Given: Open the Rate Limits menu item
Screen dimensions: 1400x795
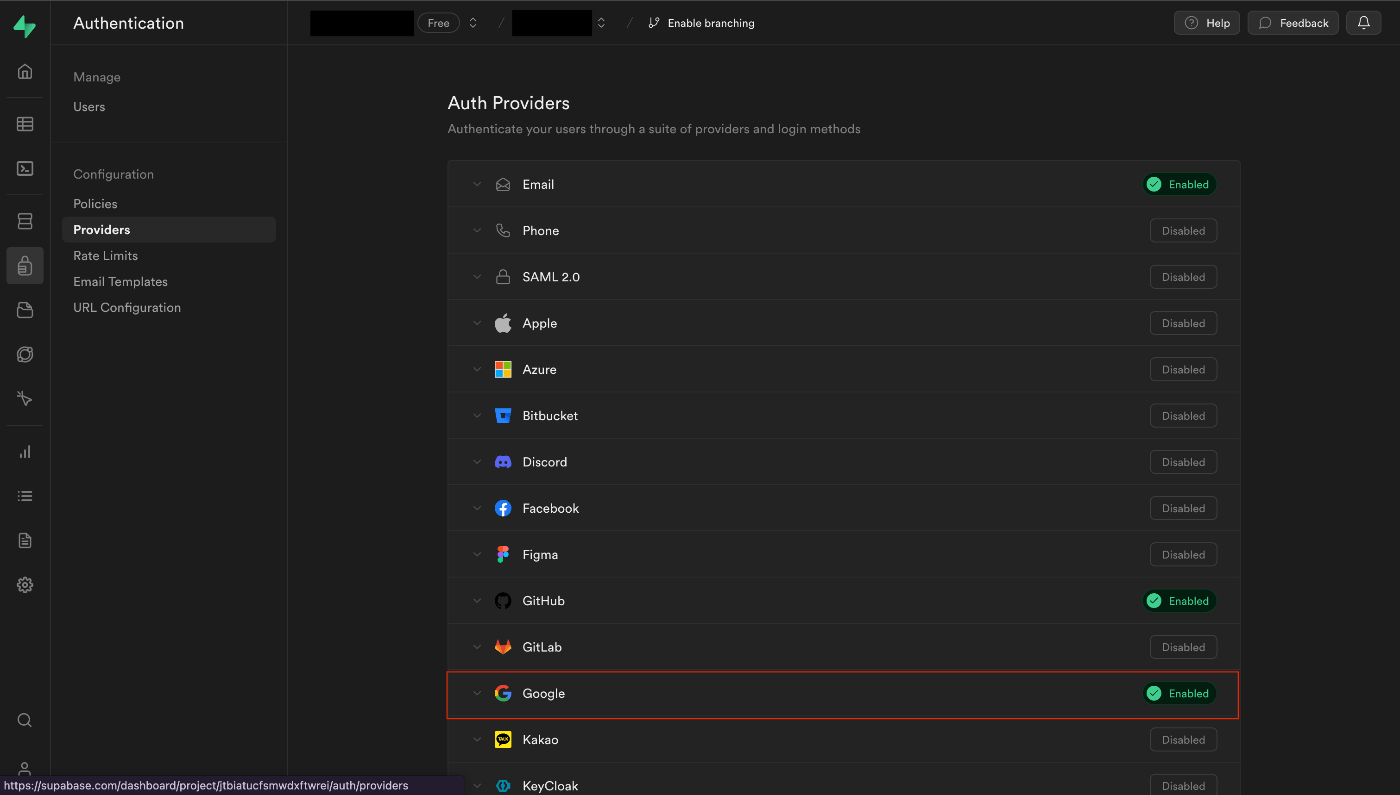Looking at the screenshot, I should (x=105, y=256).
